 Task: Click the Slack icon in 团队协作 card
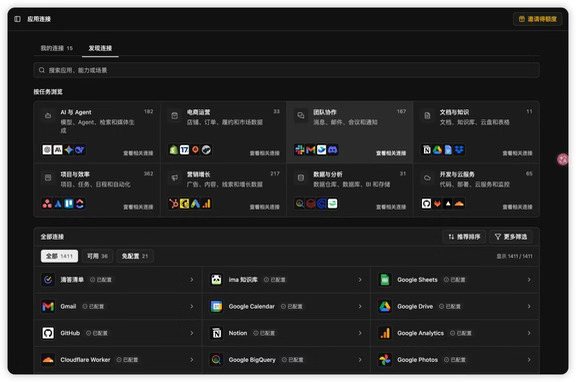pos(300,150)
